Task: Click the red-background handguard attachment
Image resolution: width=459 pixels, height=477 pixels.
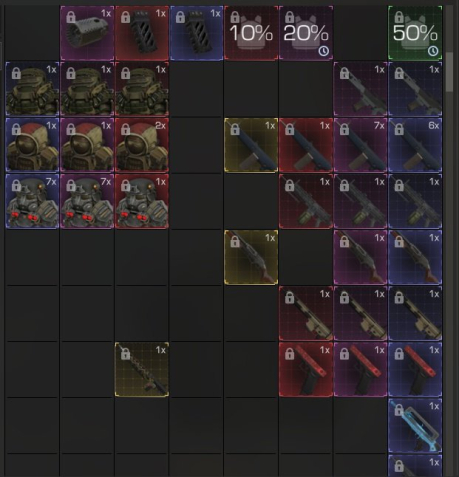Action: point(142,33)
